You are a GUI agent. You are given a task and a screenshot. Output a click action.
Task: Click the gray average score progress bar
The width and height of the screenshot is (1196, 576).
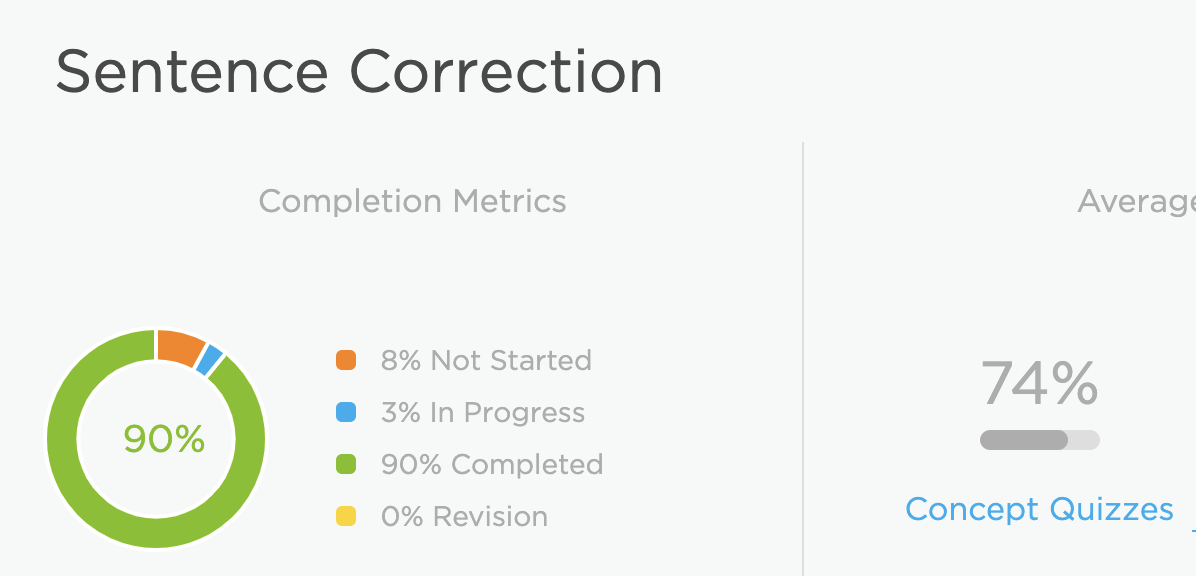tap(1024, 440)
